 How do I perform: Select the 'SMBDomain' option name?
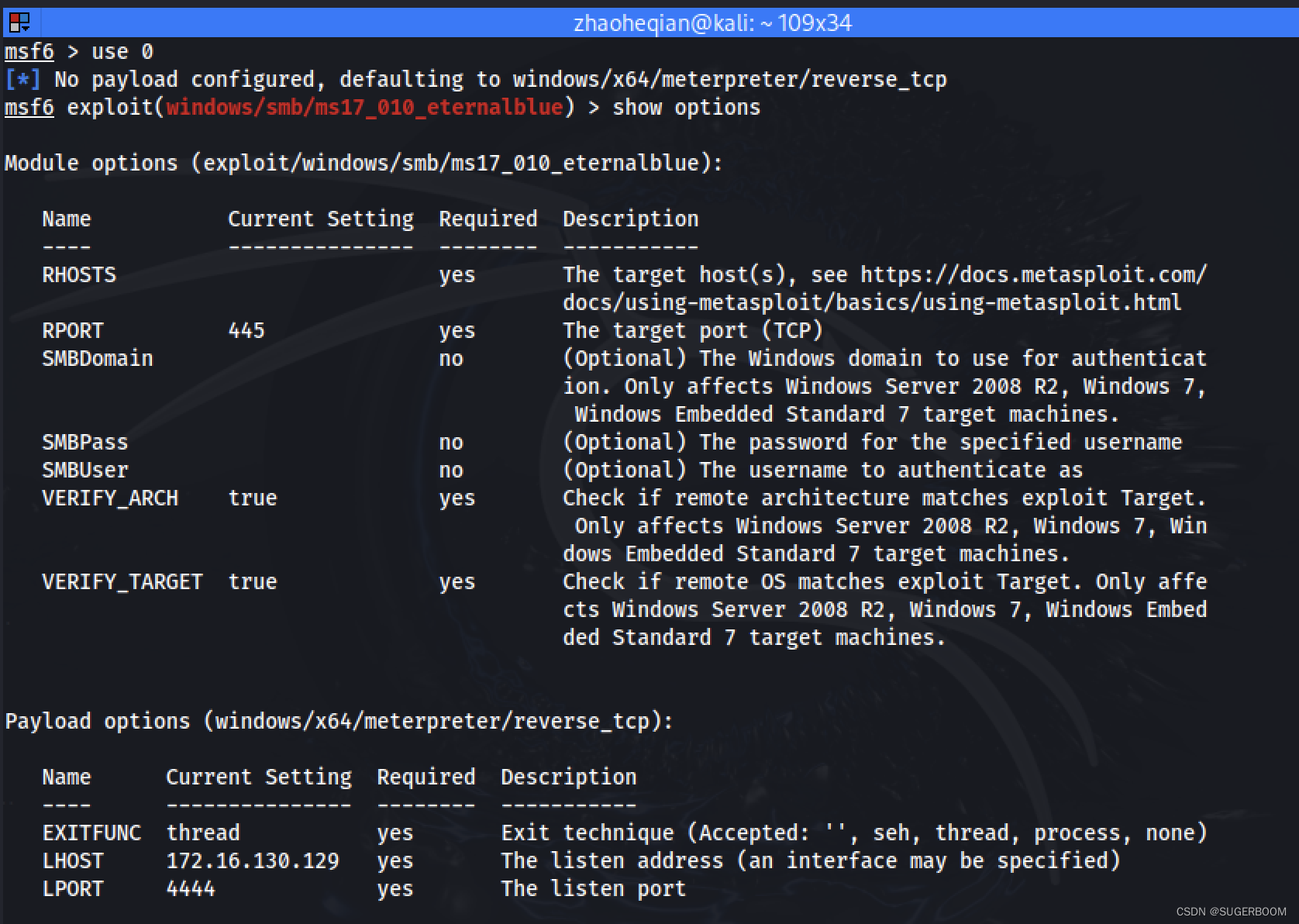coord(98,359)
